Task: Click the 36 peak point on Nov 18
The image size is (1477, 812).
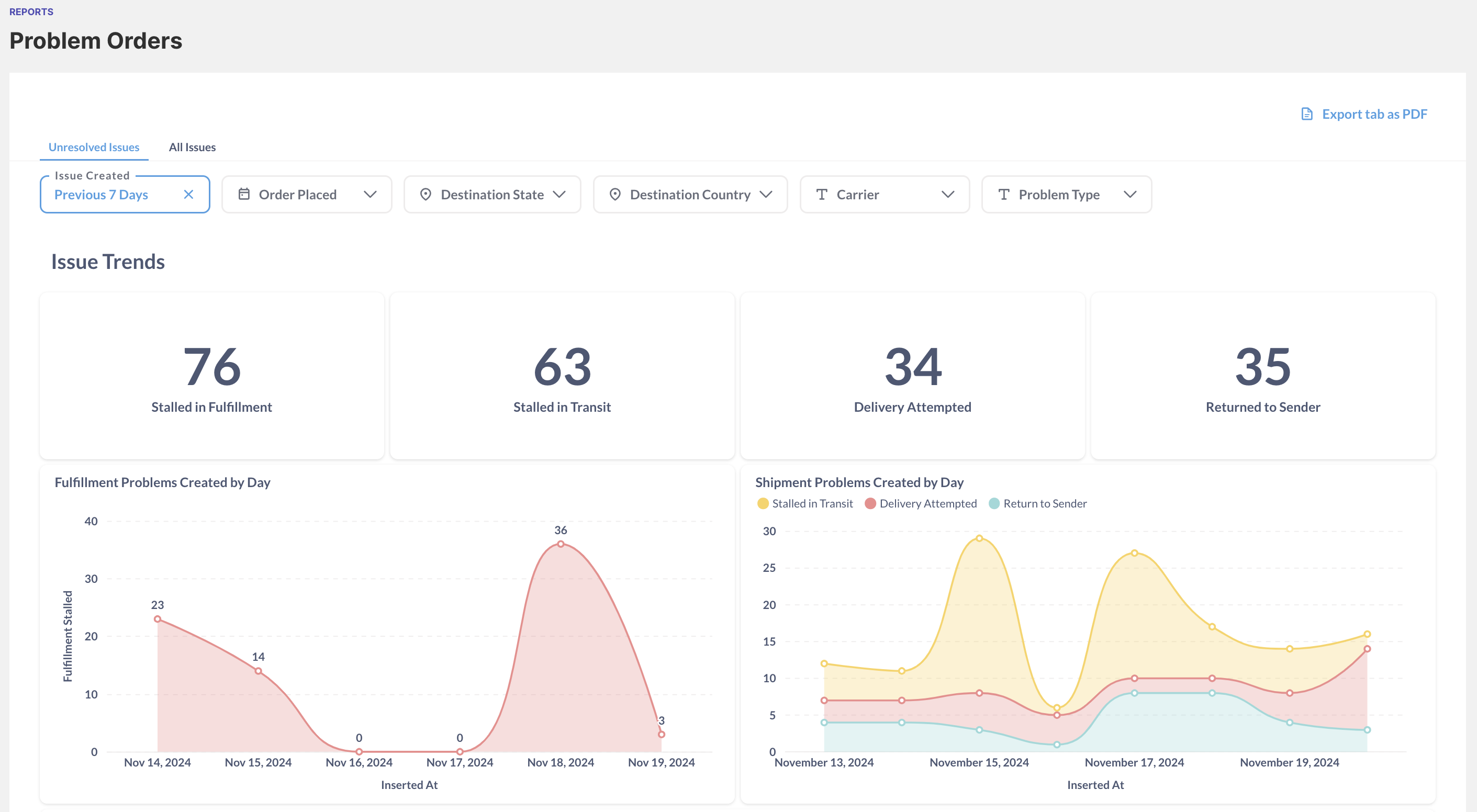Action: click(560, 544)
